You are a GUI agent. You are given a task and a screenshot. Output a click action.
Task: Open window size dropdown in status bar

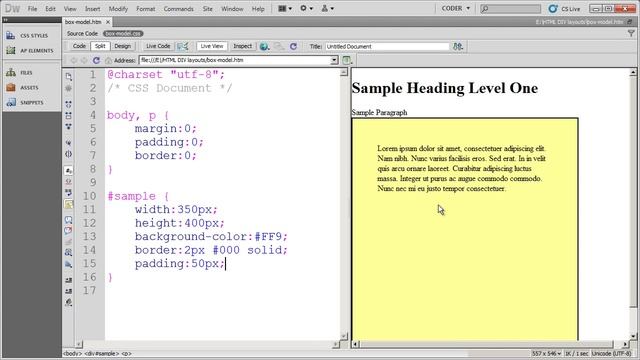click(547, 353)
